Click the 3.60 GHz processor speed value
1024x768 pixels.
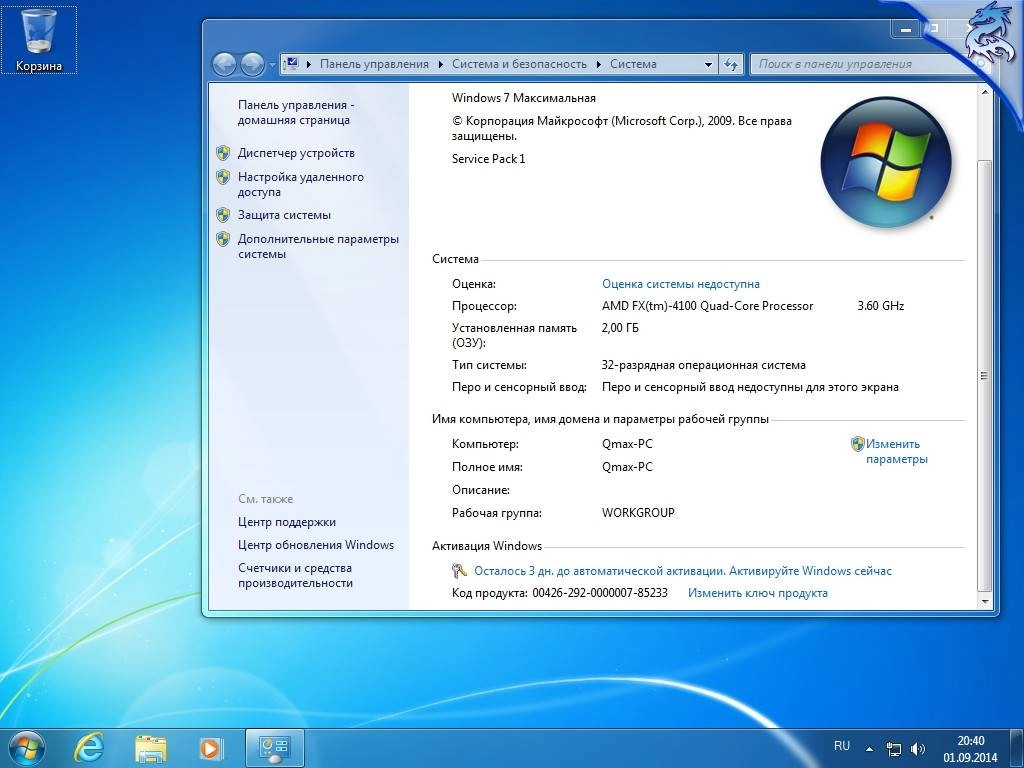pyautogui.click(x=881, y=306)
